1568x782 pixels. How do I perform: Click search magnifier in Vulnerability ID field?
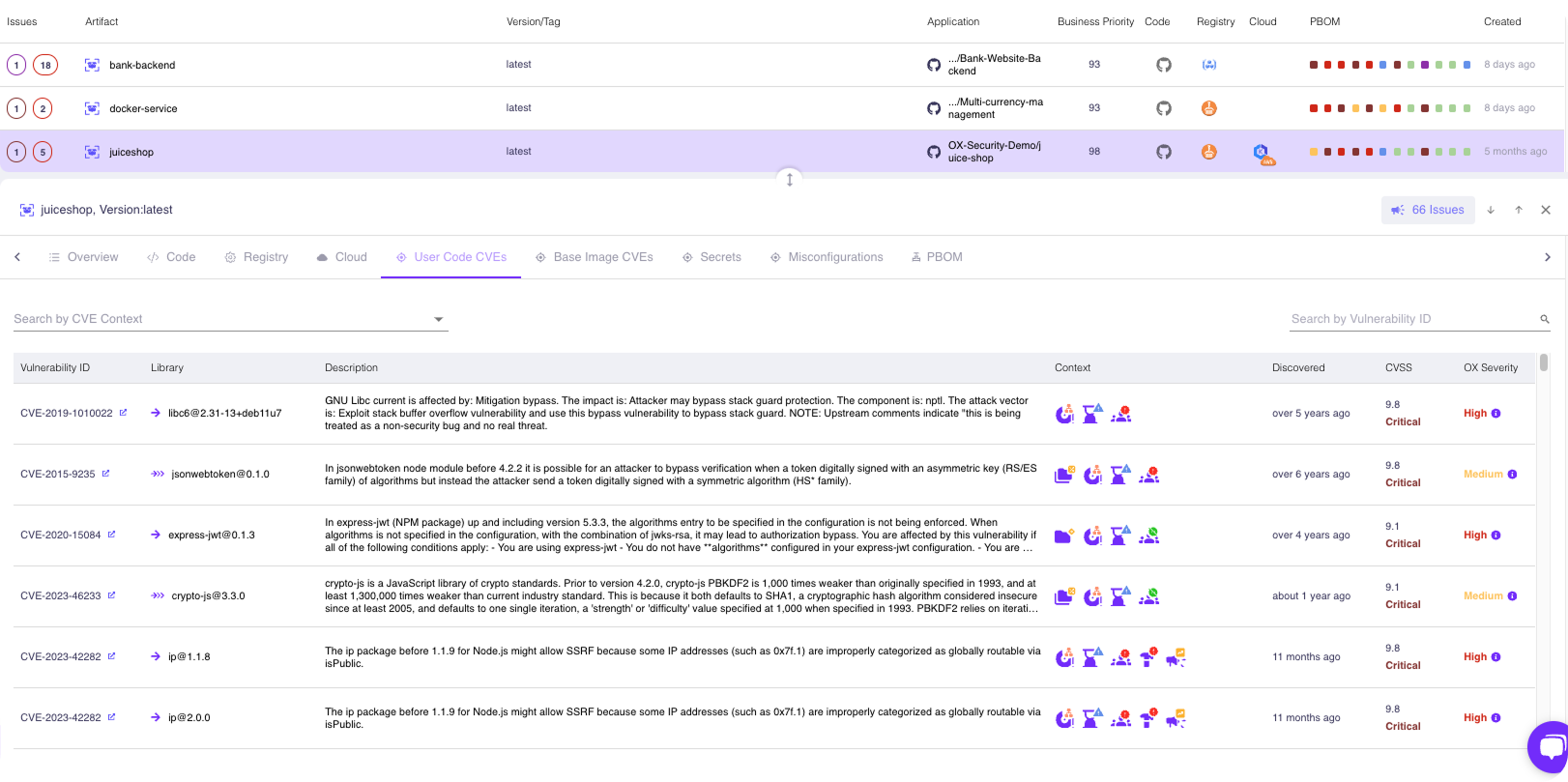[1545, 319]
